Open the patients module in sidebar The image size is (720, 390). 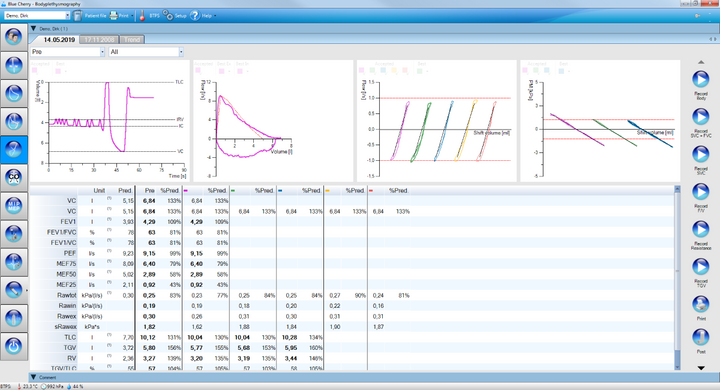click(14, 37)
